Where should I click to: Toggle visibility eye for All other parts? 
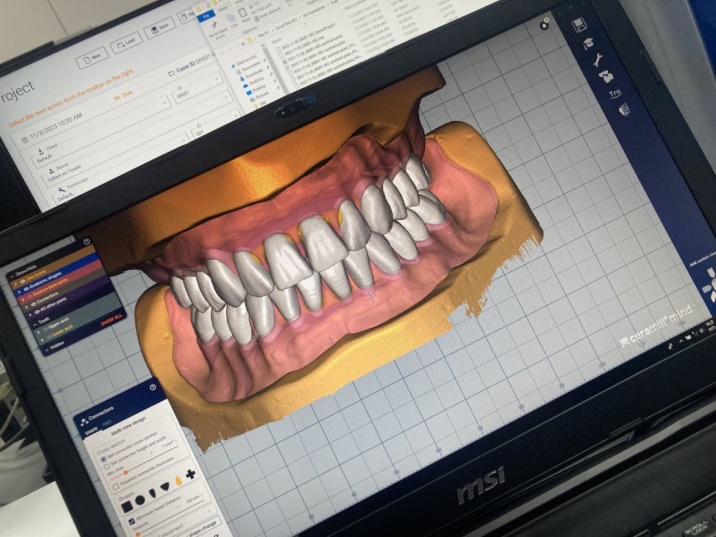point(36,312)
